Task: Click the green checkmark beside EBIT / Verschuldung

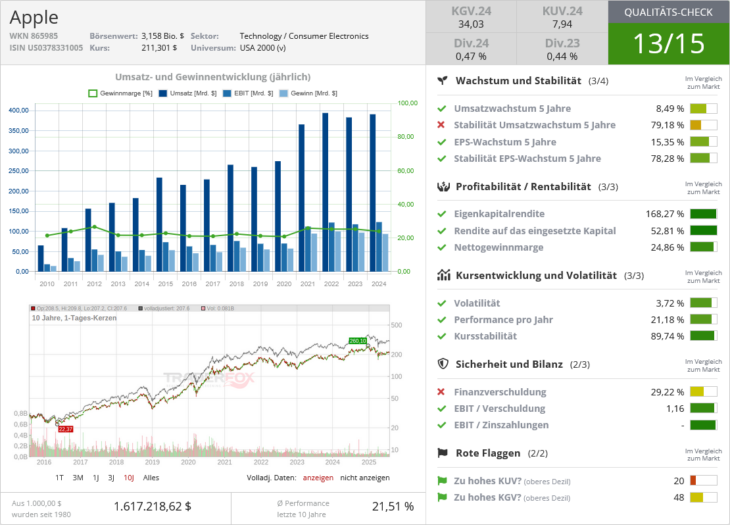Action: point(442,408)
